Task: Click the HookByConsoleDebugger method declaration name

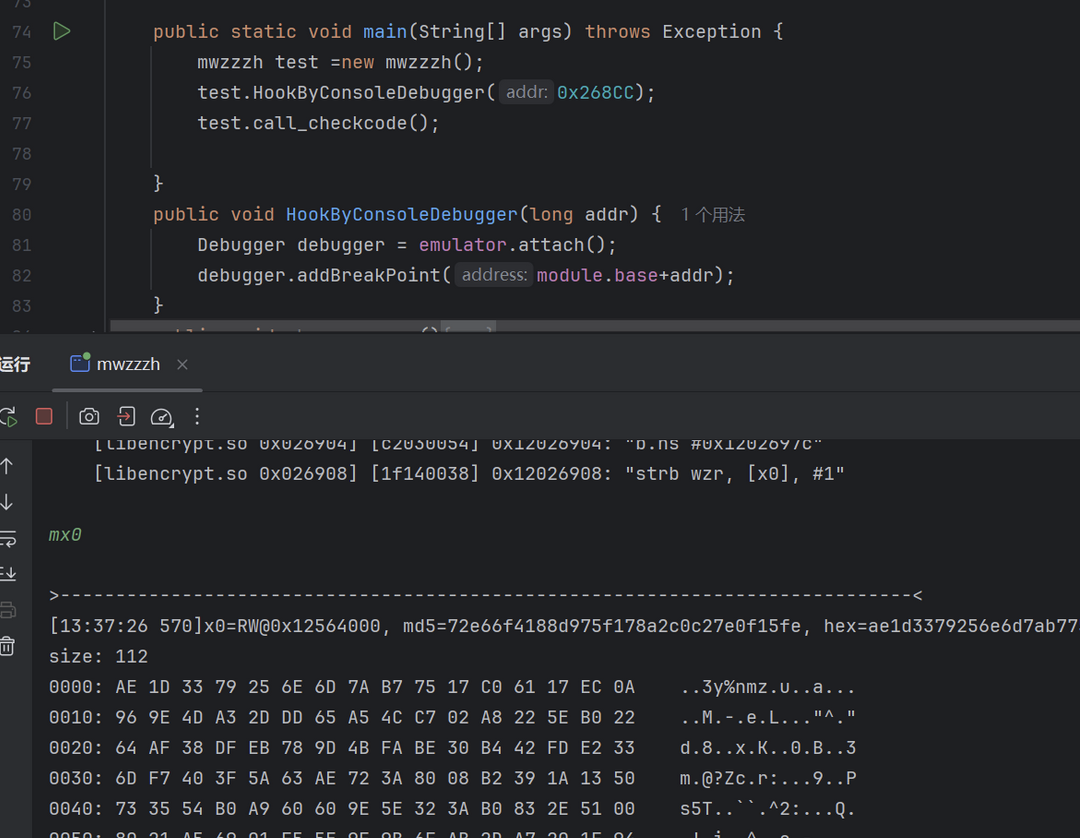Action: pos(402,214)
